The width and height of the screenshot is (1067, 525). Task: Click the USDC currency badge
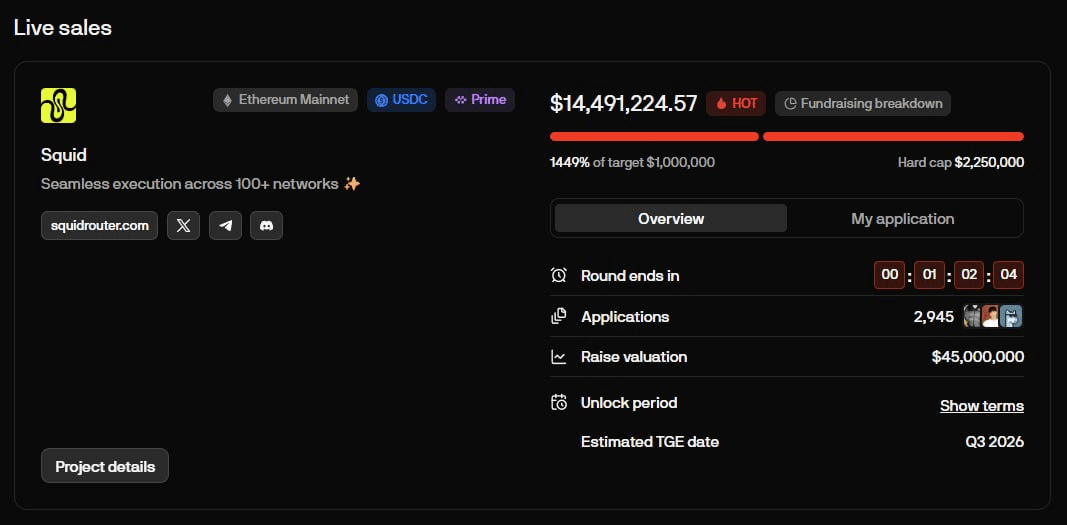401,100
